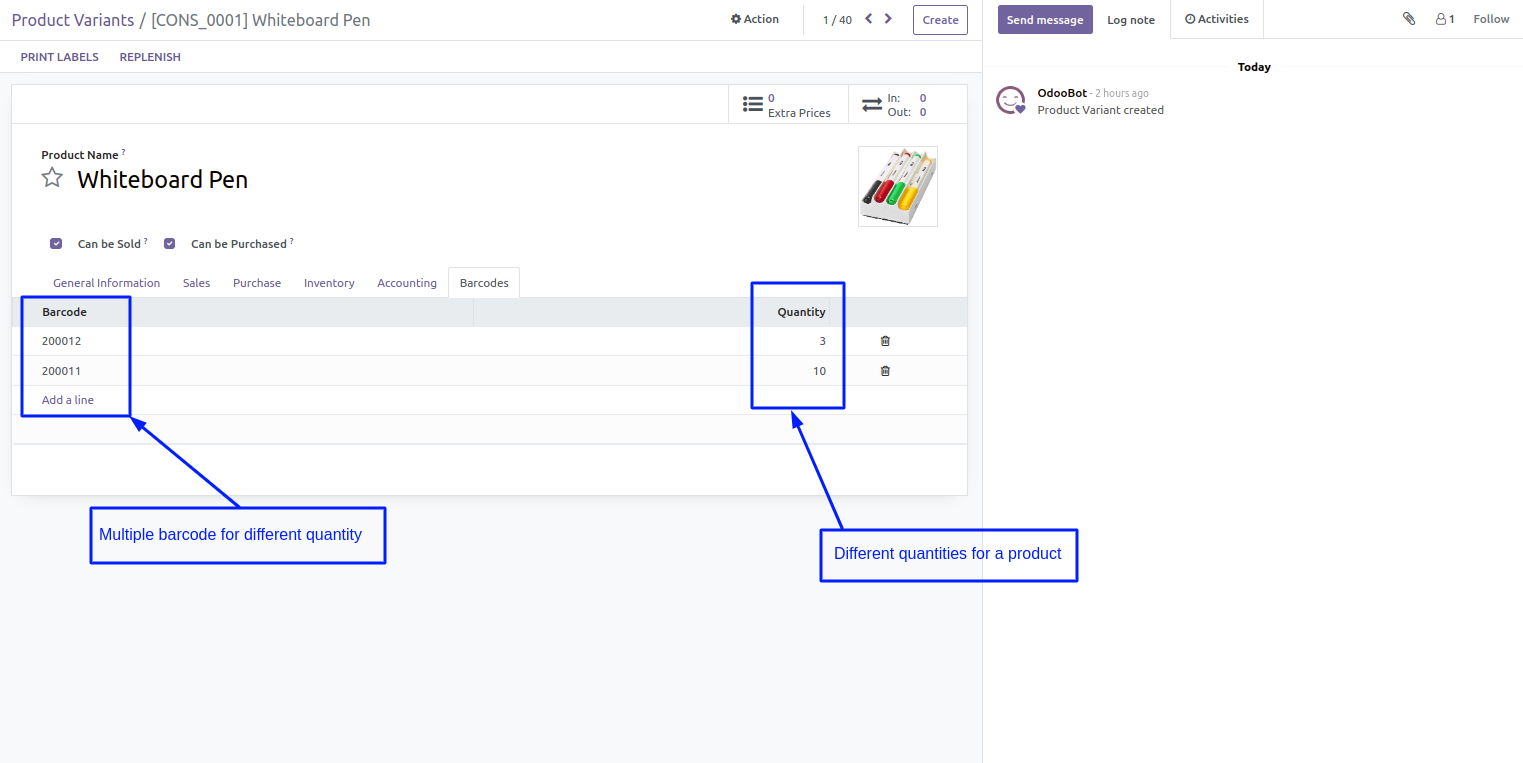Screen dimensions: 1523x763
Task: Switch to the Accounting tab
Action: click(x=406, y=283)
